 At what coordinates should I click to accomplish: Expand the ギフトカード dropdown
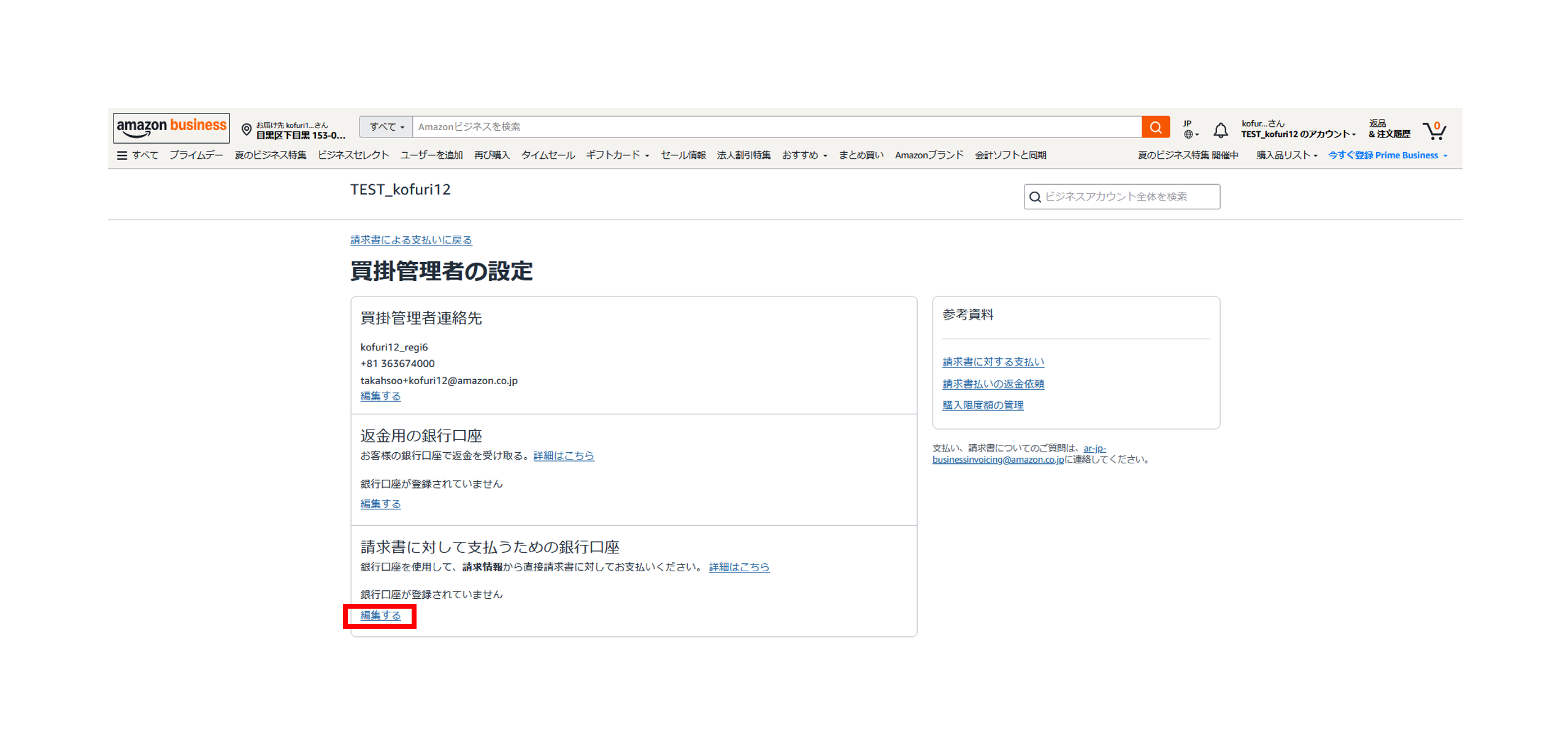617,155
